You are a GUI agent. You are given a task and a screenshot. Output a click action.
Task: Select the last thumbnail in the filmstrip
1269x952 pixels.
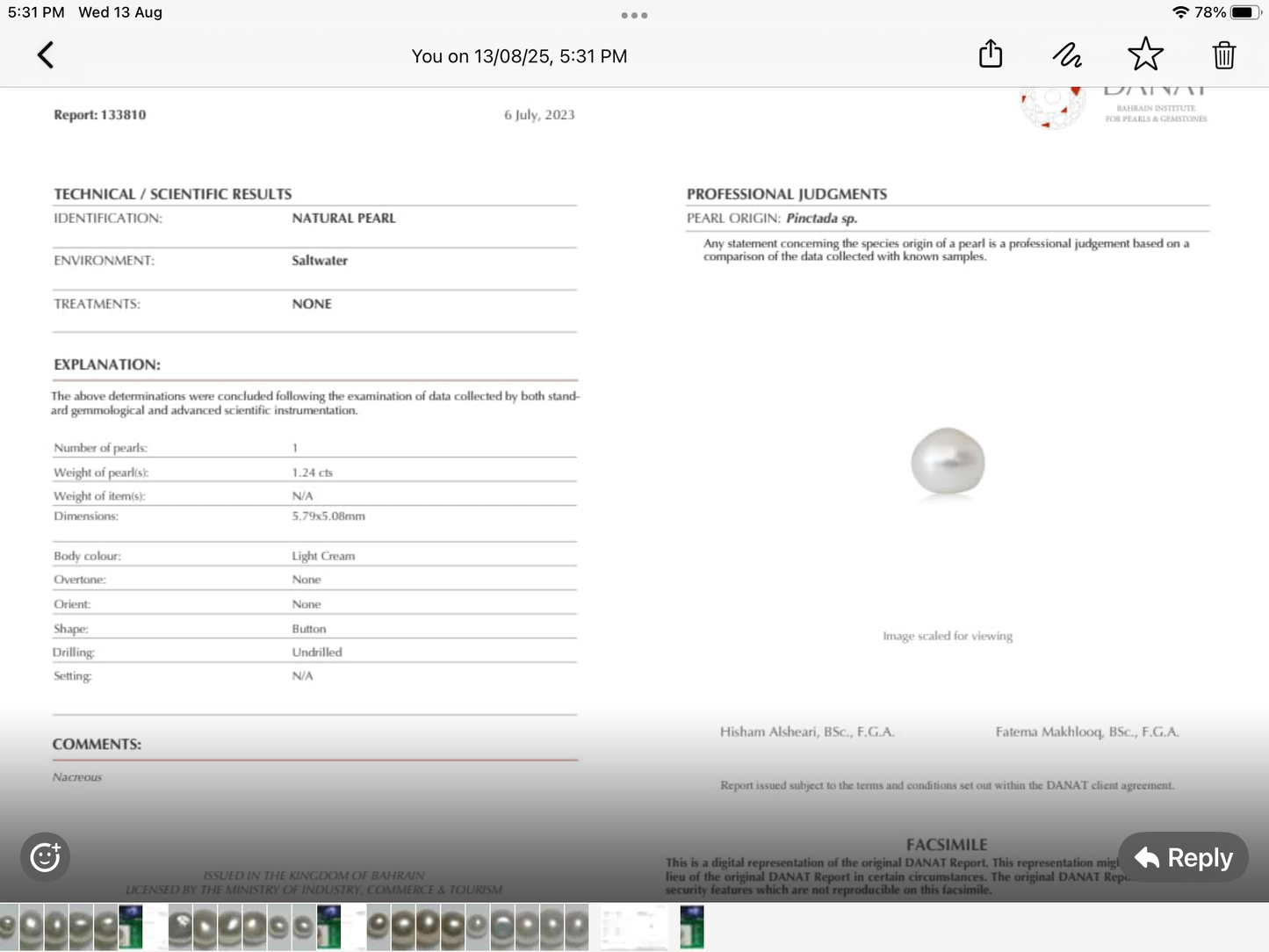692,927
